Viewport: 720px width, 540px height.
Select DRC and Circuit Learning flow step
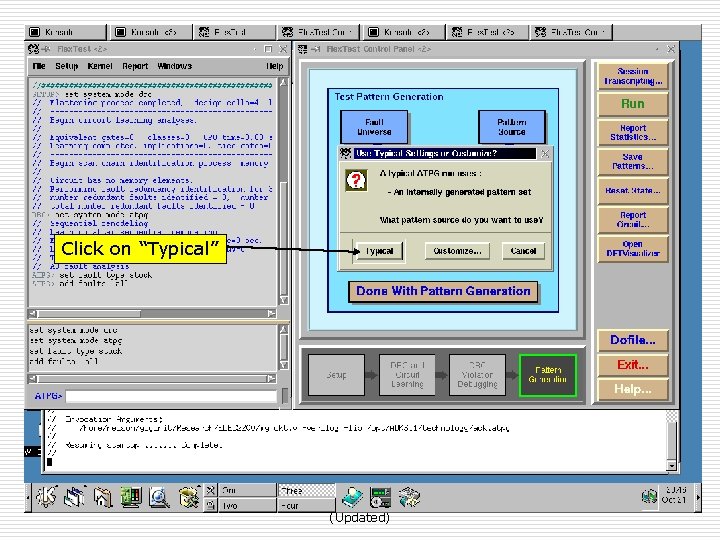407,375
